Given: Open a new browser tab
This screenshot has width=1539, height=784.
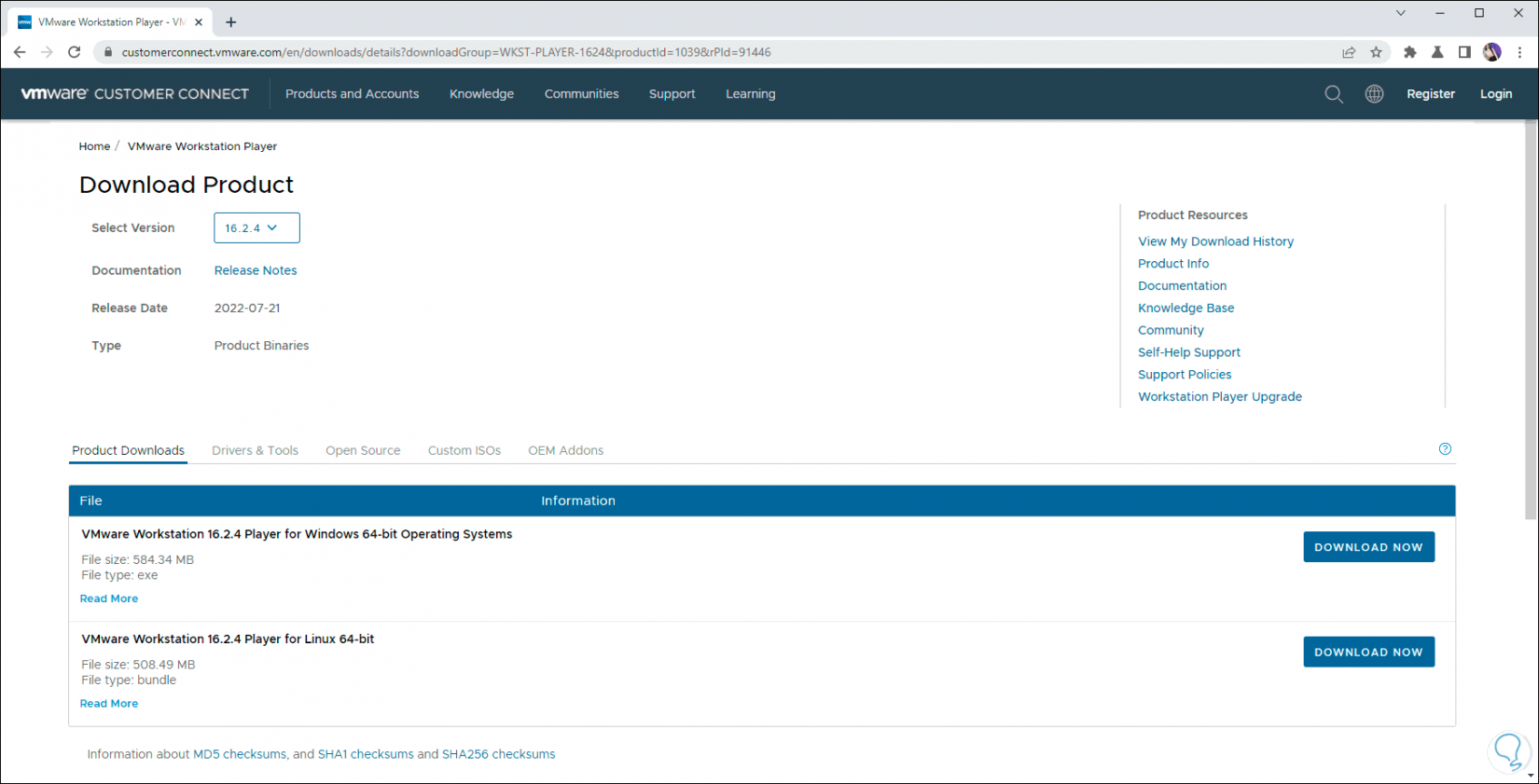Looking at the screenshot, I should [231, 22].
